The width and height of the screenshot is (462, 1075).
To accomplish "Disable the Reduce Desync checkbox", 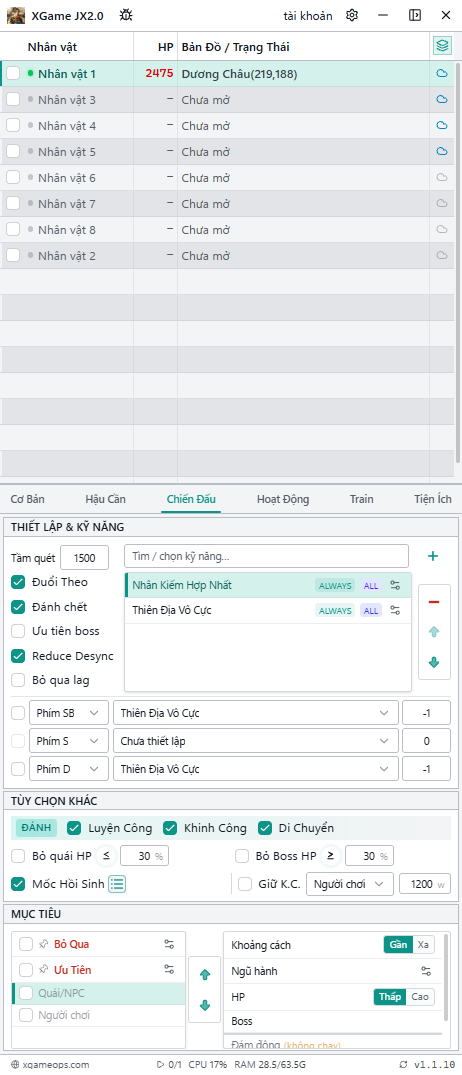I will (19, 656).
